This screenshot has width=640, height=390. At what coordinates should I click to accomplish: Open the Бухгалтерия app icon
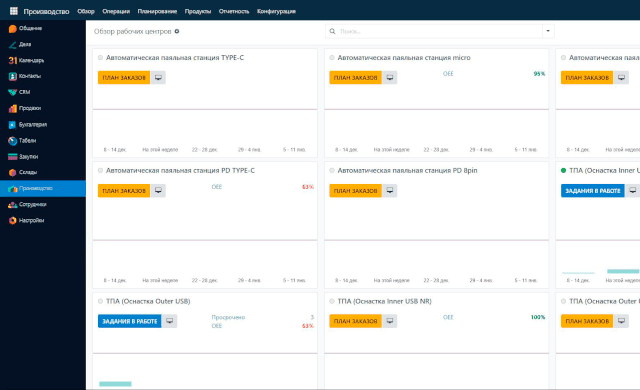(13, 124)
